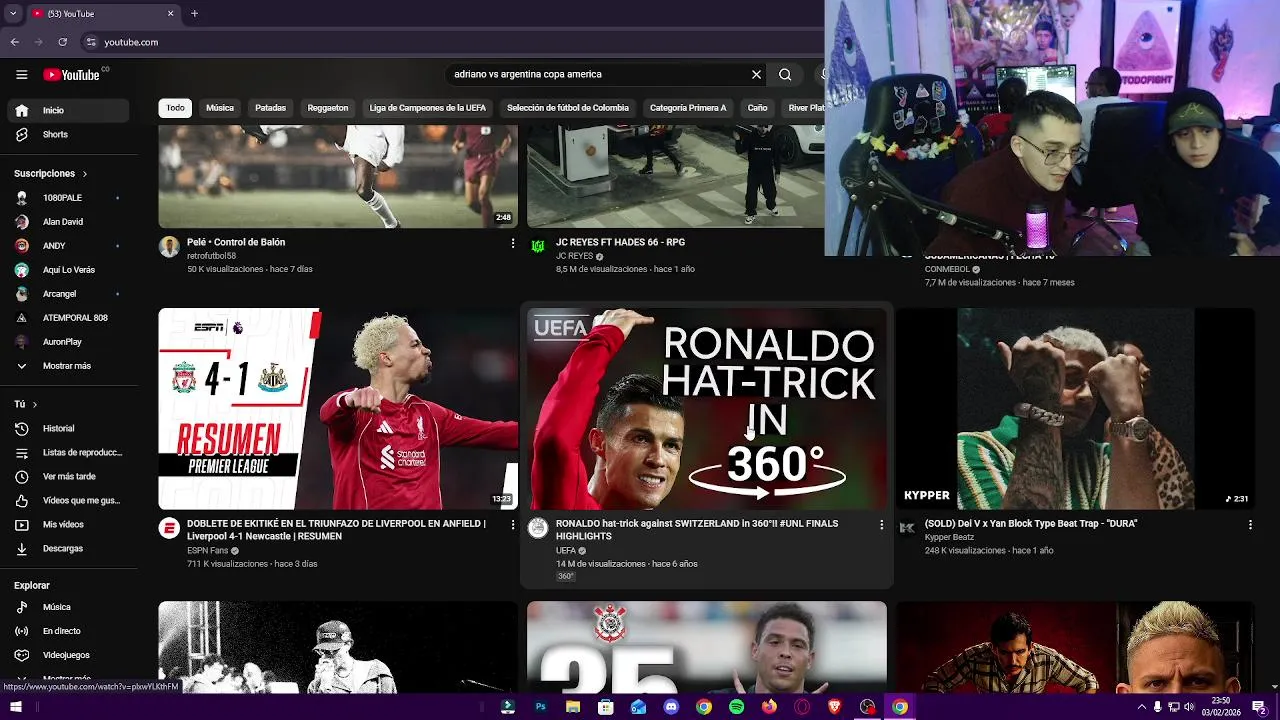Open Discord from the taskbar
Viewport: 1280px width, 720px height.
[671, 707]
